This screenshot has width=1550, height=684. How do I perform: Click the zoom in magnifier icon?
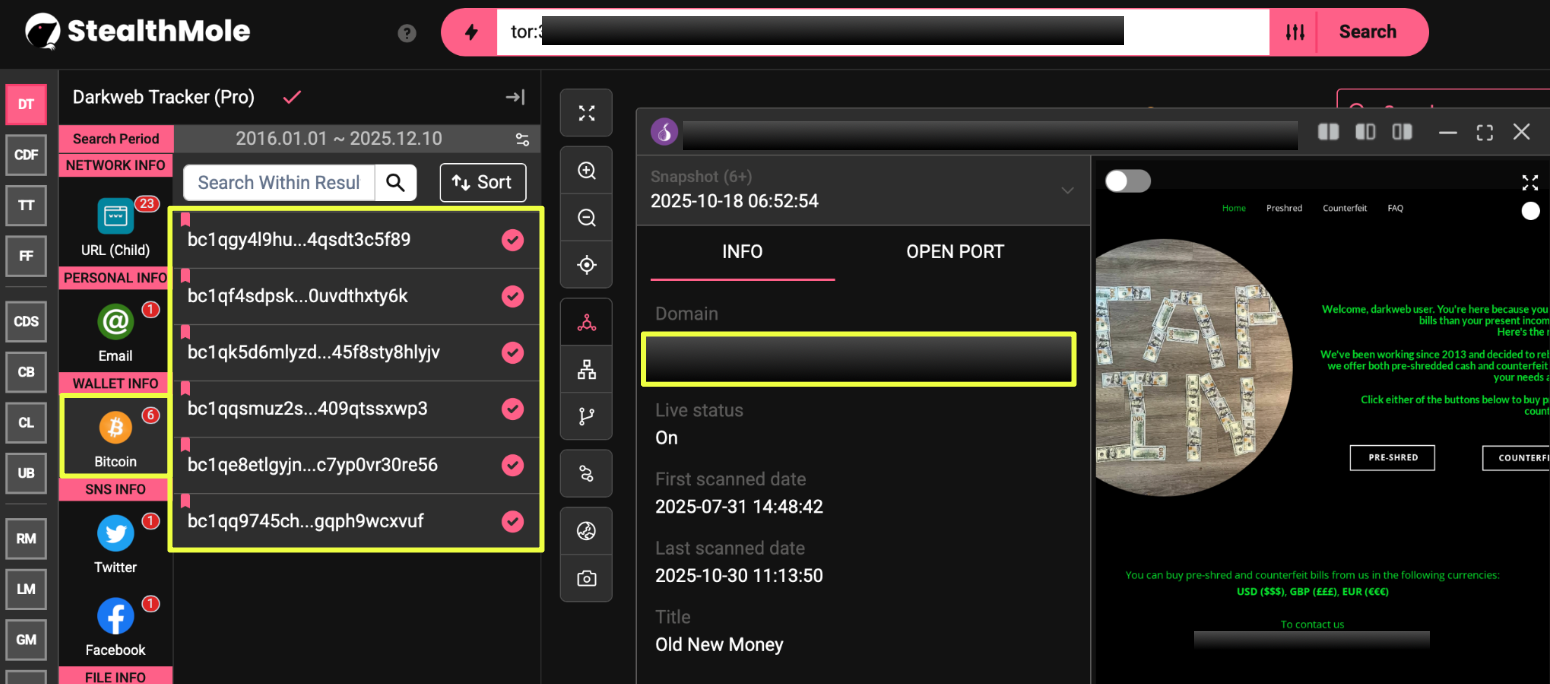click(587, 171)
